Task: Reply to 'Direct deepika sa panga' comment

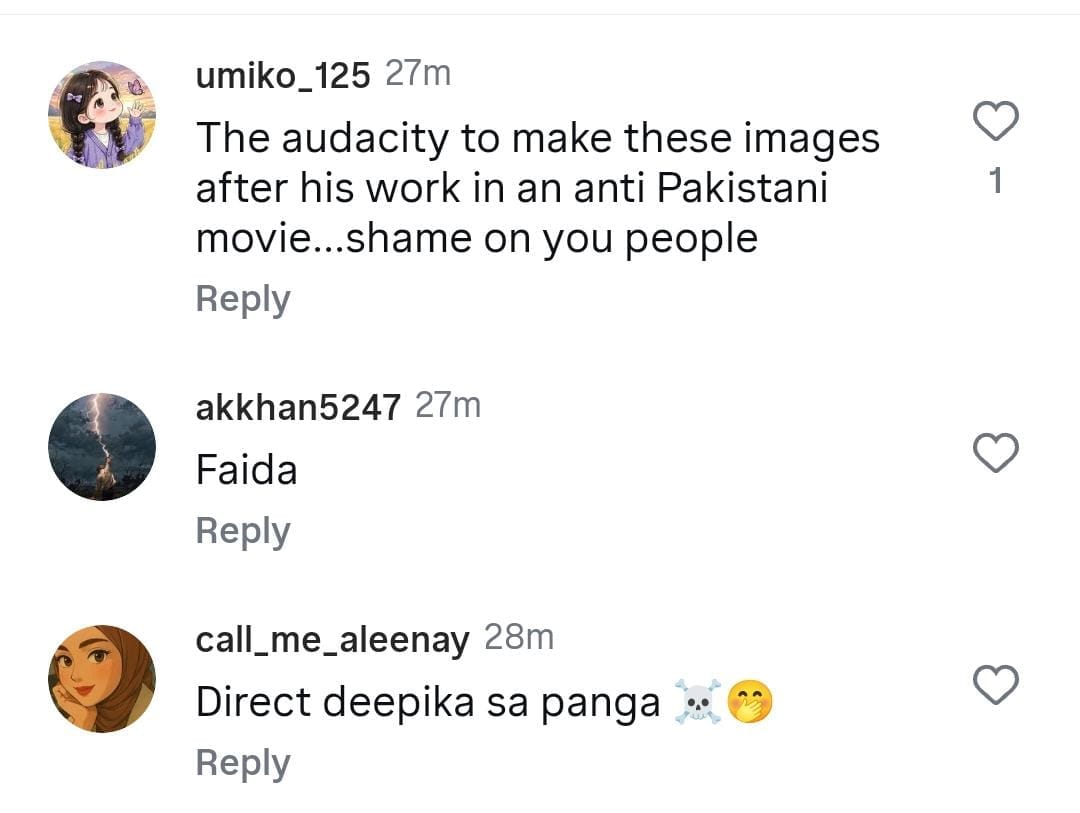Action: 243,764
